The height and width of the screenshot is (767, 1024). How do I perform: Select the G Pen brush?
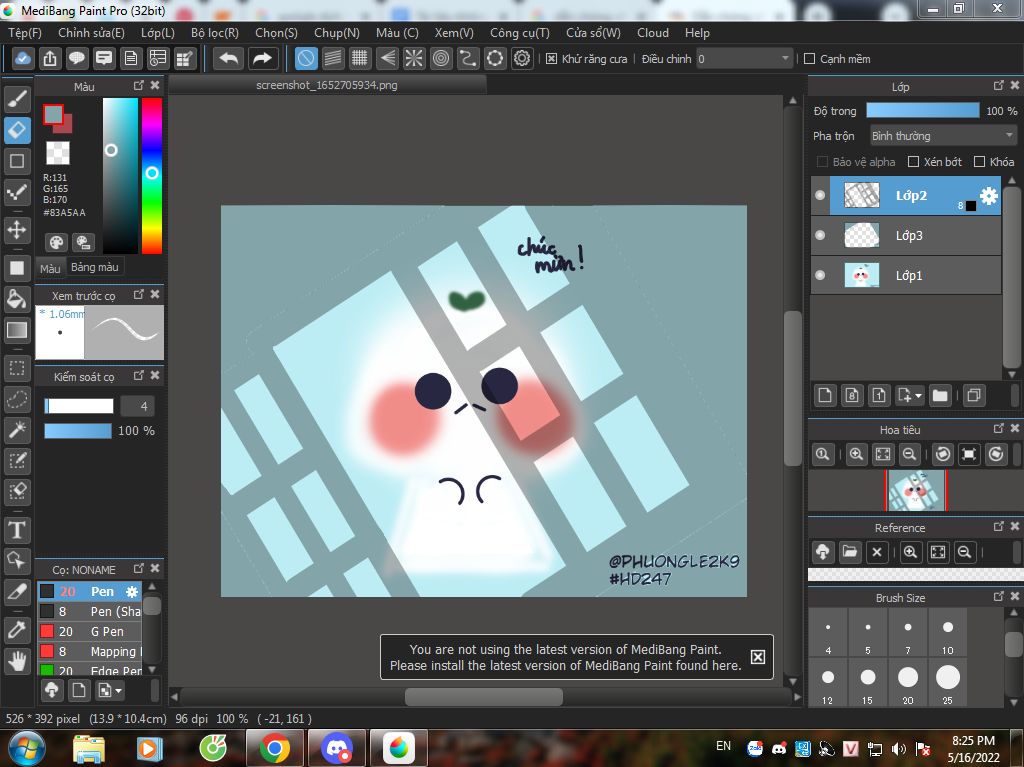[x=89, y=631]
